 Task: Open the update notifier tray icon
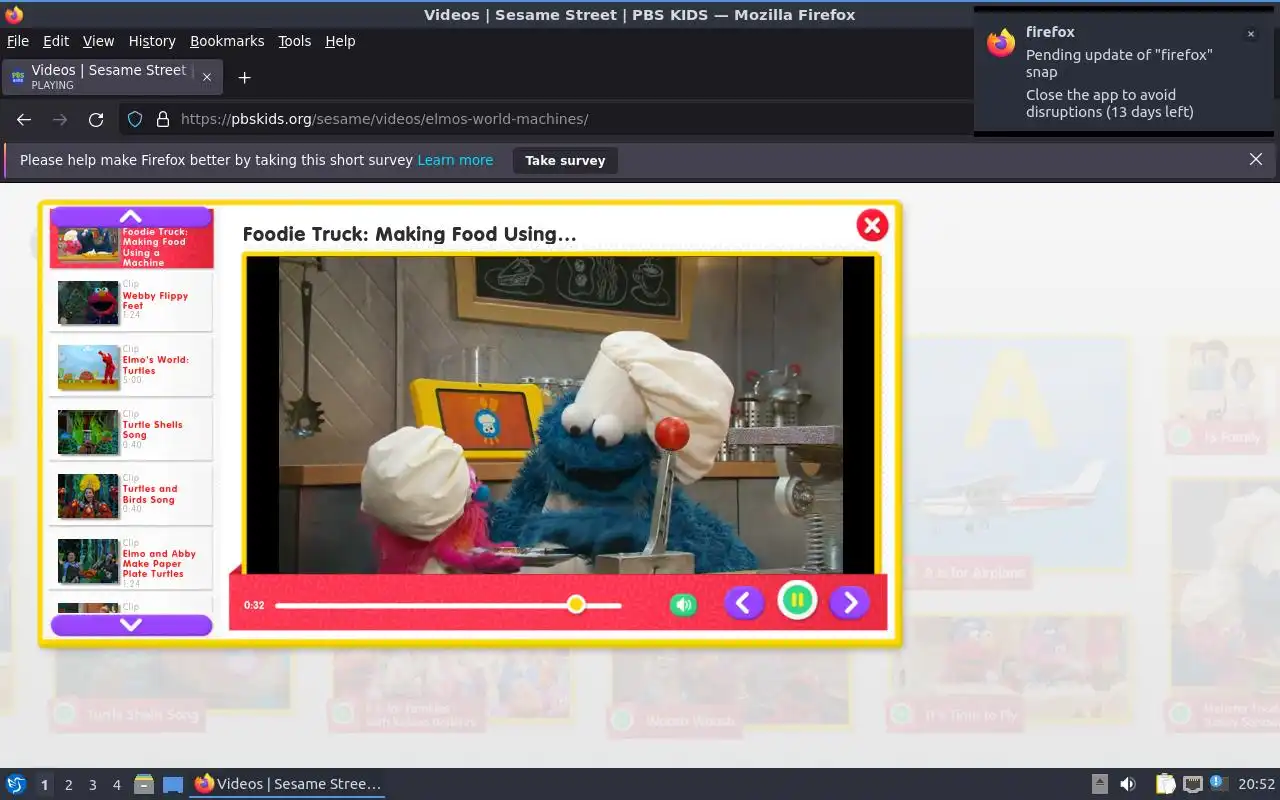tap(1218, 783)
